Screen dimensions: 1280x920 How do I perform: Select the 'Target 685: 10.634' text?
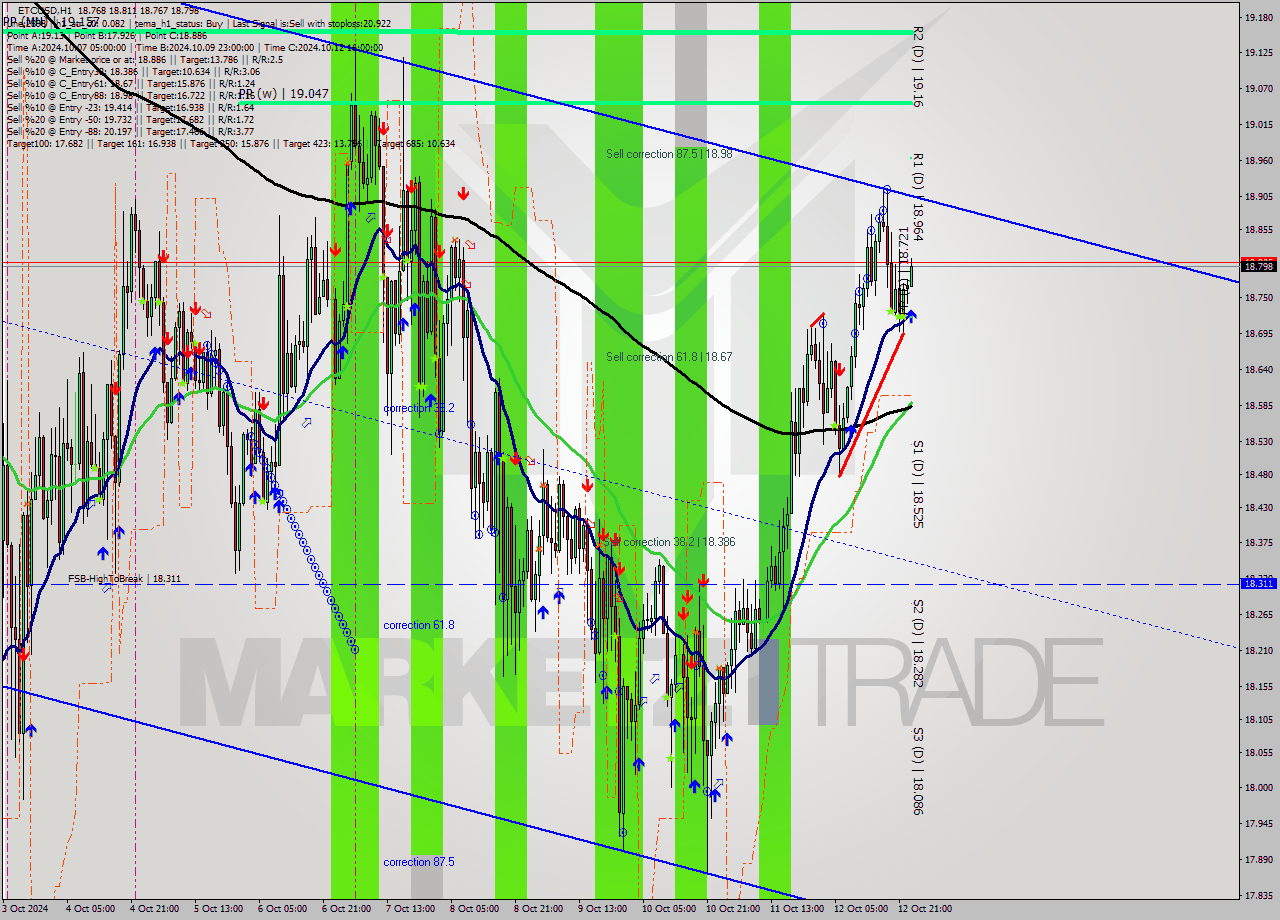(x=415, y=143)
